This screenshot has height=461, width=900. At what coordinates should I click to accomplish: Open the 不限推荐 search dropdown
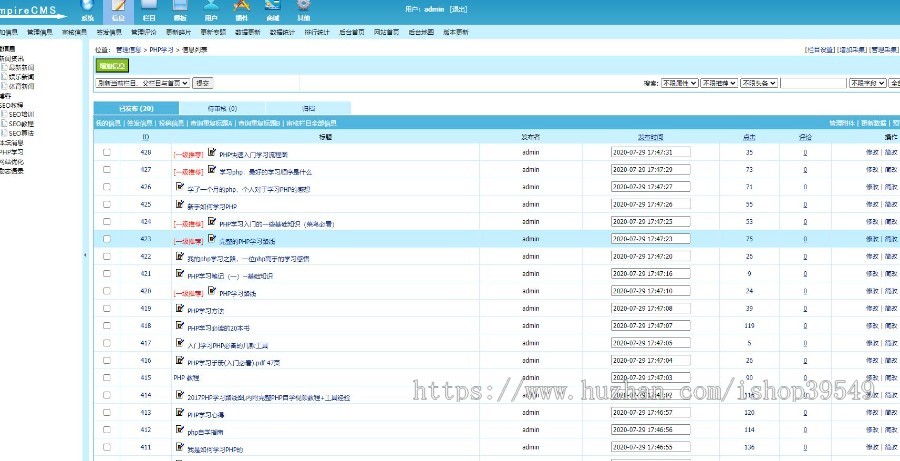point(719,83)
